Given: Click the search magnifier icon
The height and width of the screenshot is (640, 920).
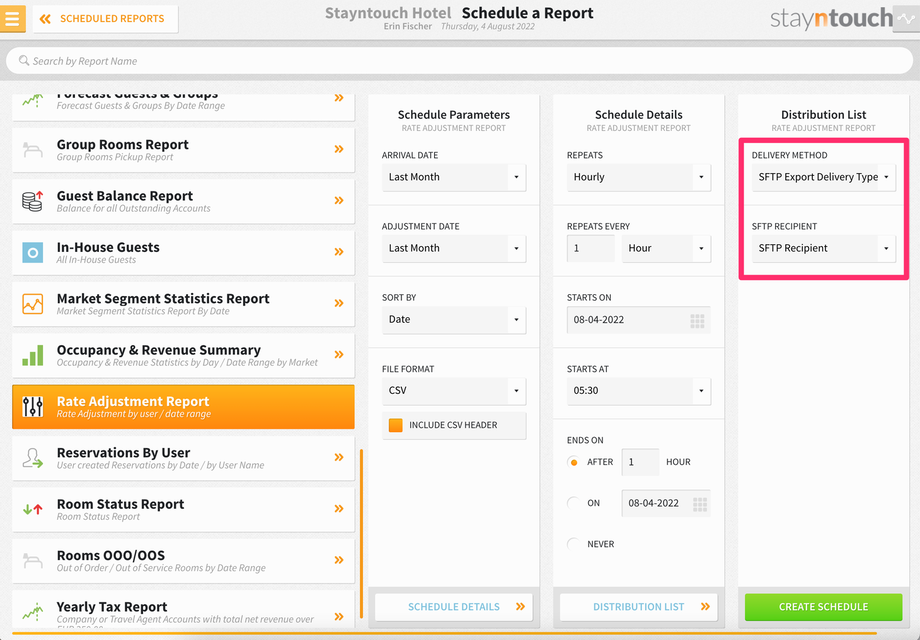Looking at the screenshot, I should tap(24, 60).
